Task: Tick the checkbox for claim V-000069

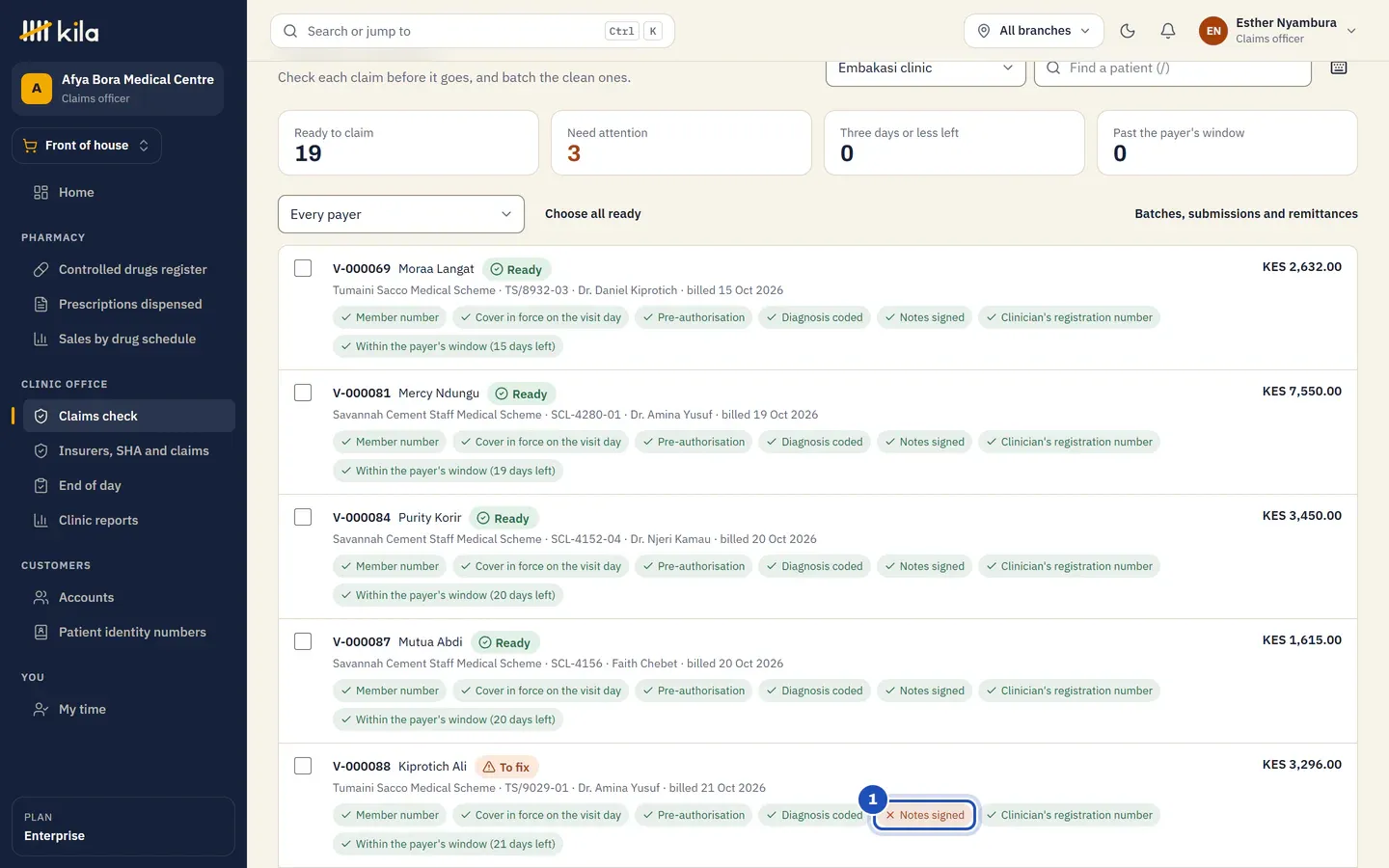Action: pos(303,268)
